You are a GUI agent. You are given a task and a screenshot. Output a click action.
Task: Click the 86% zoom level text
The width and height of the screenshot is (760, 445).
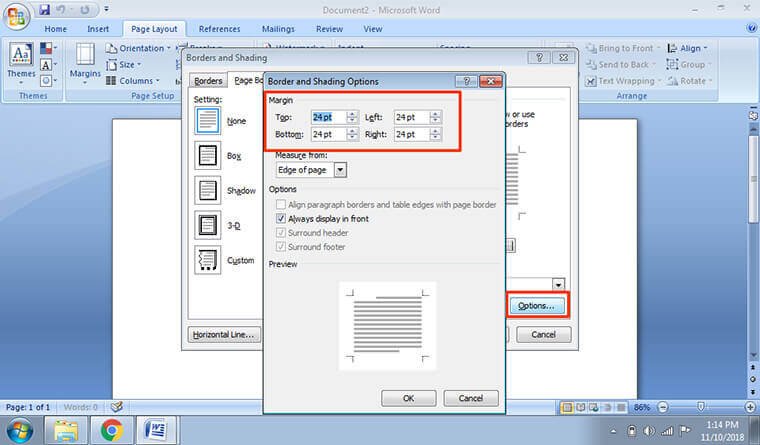click(x=641, y=407)
